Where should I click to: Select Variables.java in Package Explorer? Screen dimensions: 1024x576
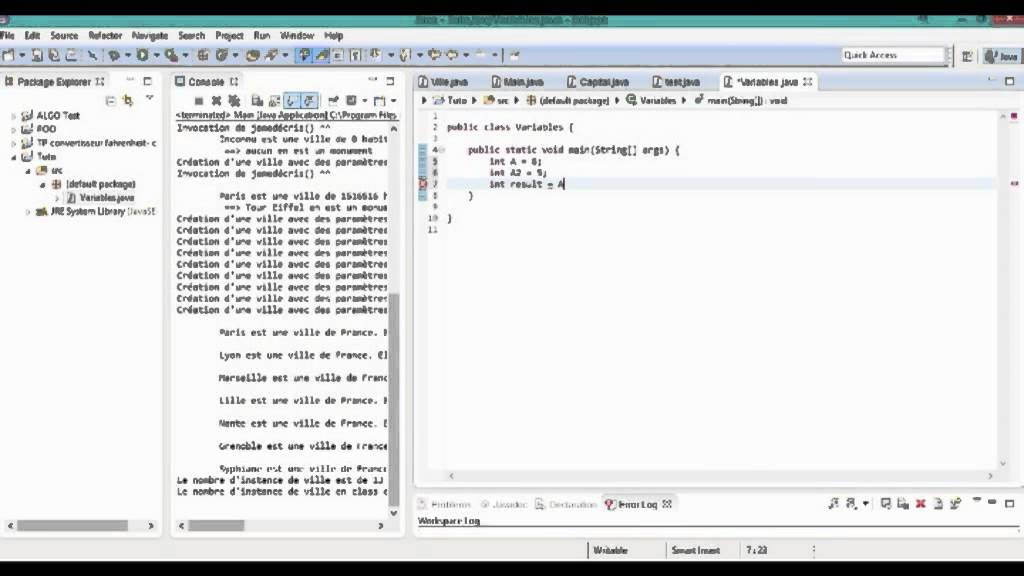pyautogui.click(x=100, y=198)
